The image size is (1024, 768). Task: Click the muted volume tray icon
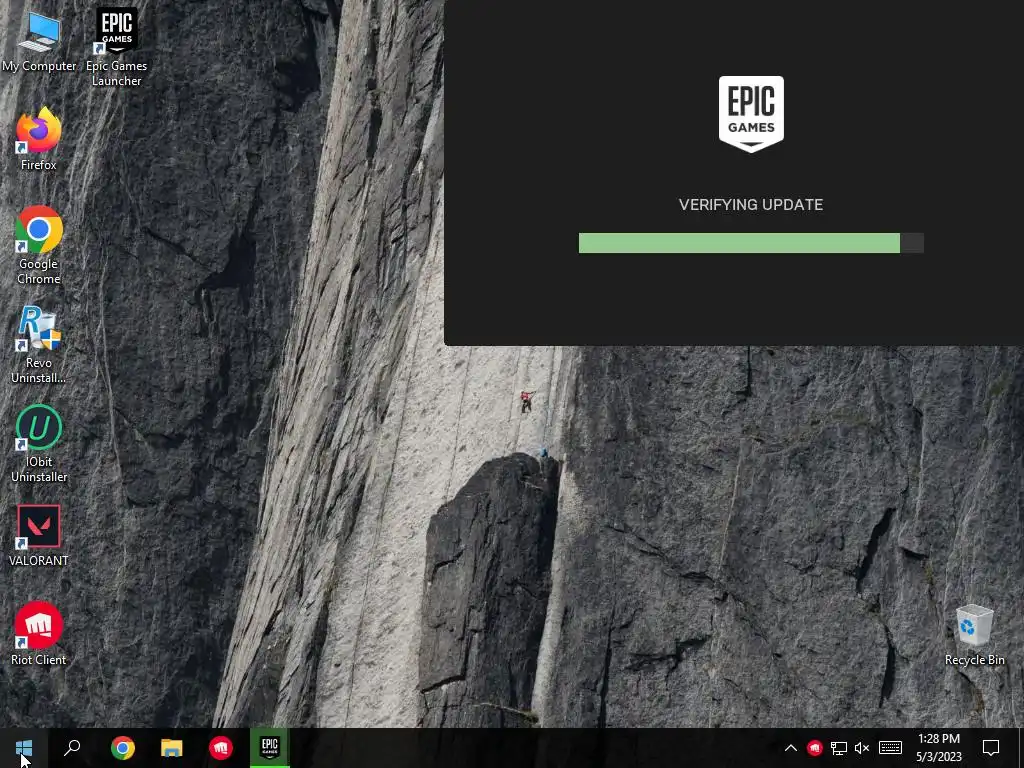[x=862, y=748]
